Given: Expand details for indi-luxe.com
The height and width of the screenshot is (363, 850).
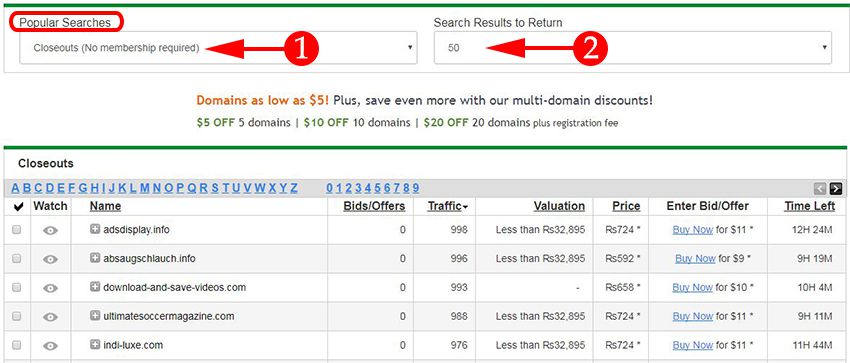Looking at the screenshot, I should 95,344.
